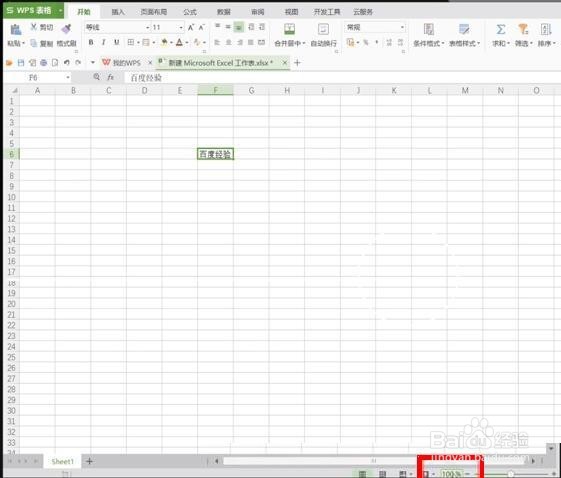This screenshot has height=478, width=561.
Task: Click the Merge and Center icon
Action: 289,29
